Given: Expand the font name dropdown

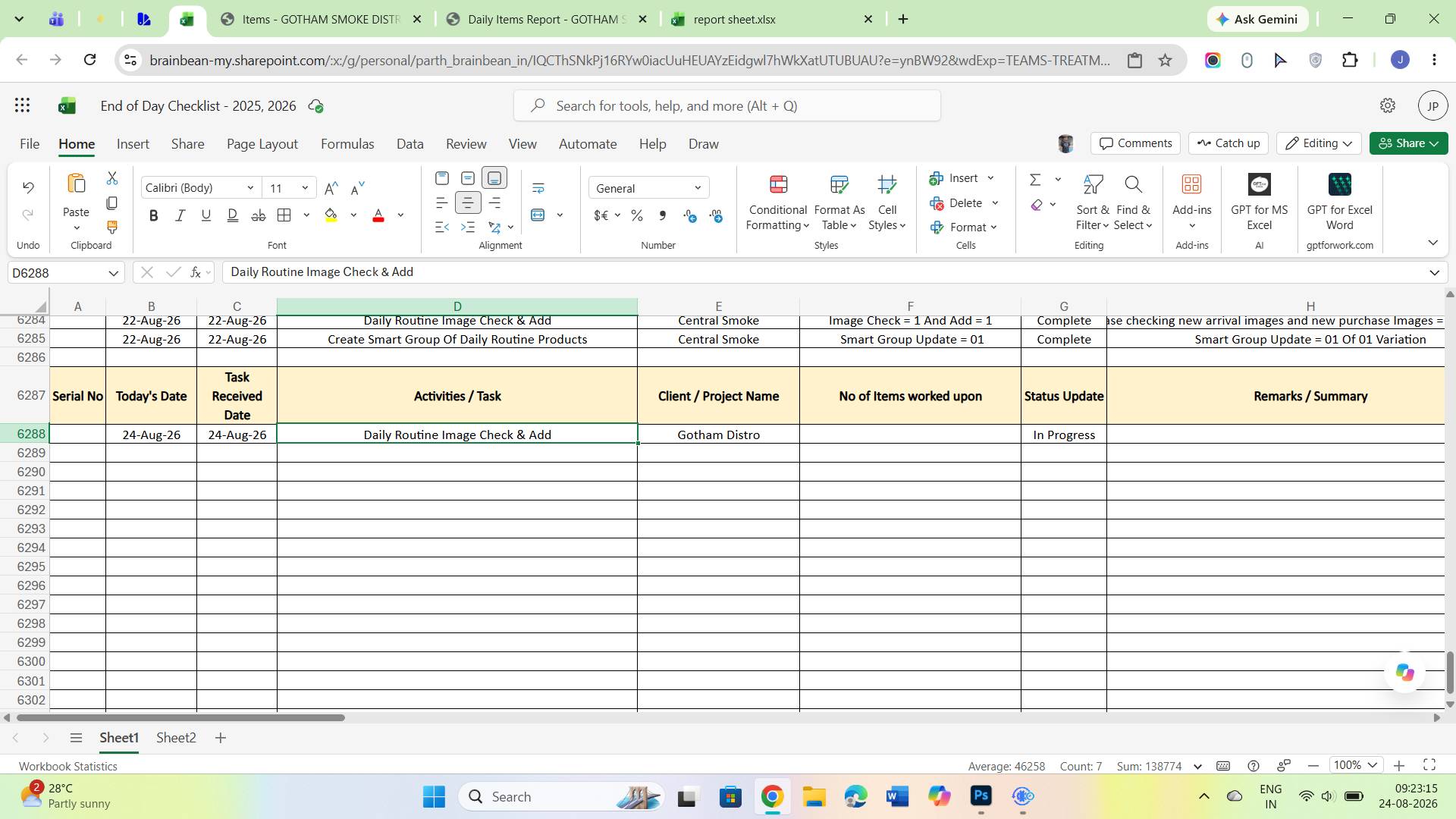Looking at the screenshot, I should [250, 188].
